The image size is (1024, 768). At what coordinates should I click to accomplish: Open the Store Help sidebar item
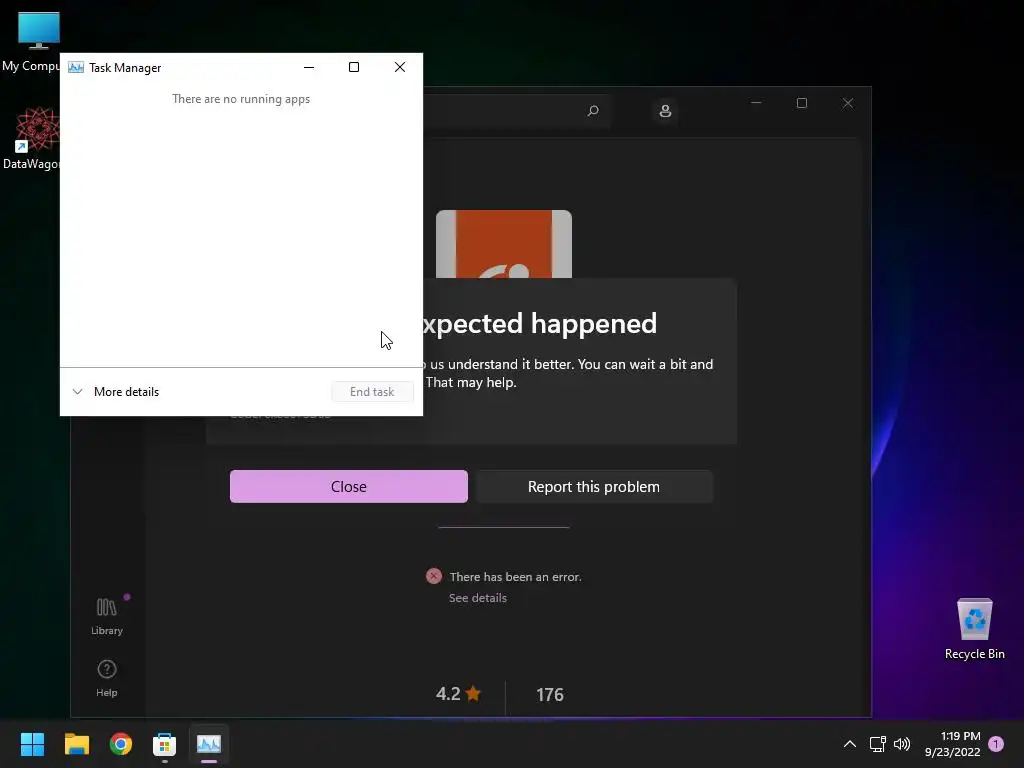107,679
